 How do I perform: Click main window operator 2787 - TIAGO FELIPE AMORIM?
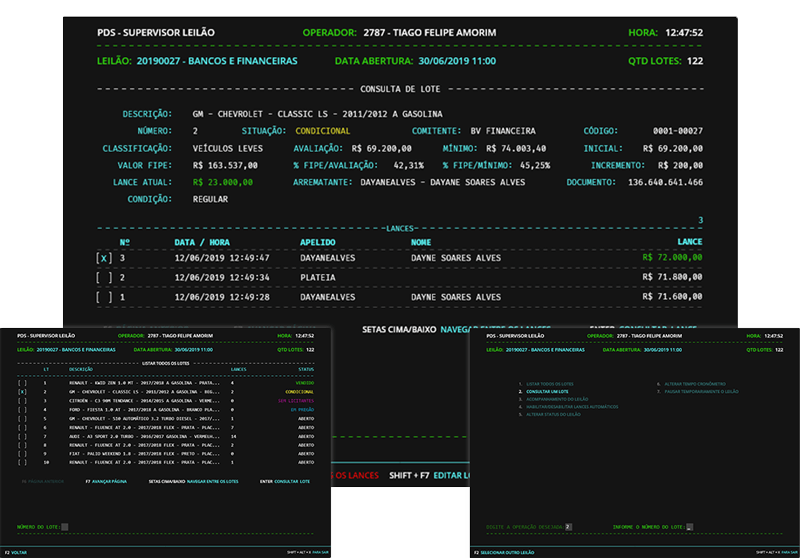(430, 33)
